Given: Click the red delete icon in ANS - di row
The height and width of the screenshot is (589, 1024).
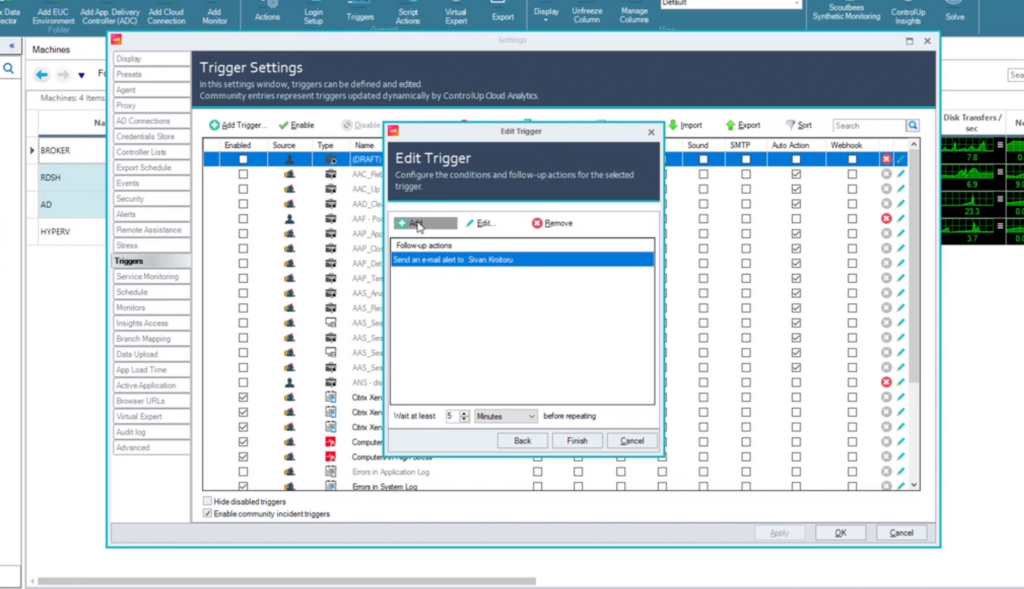Looking at the screenshot, I should point(886,382).
